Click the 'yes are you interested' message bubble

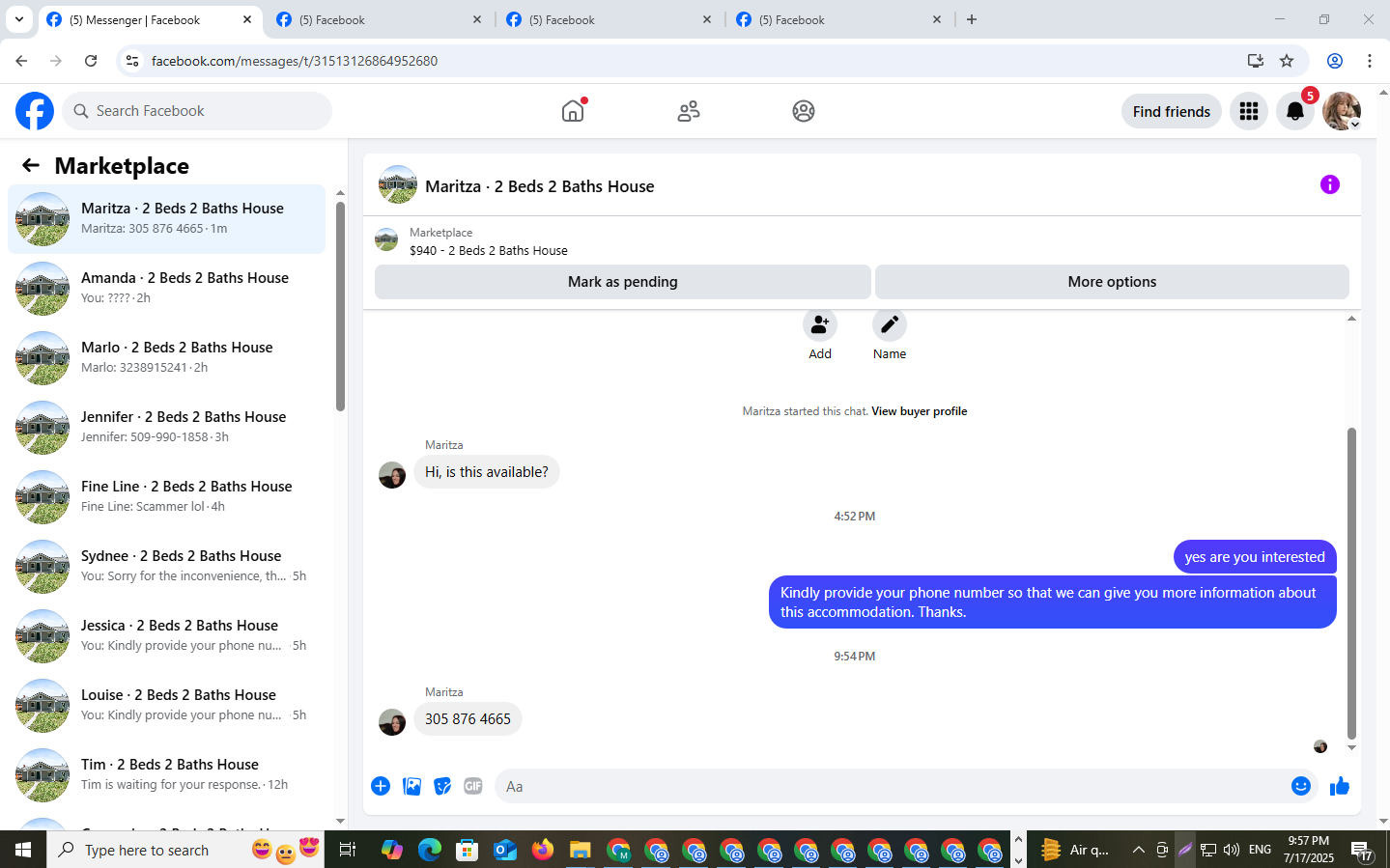pos(1255,557)
